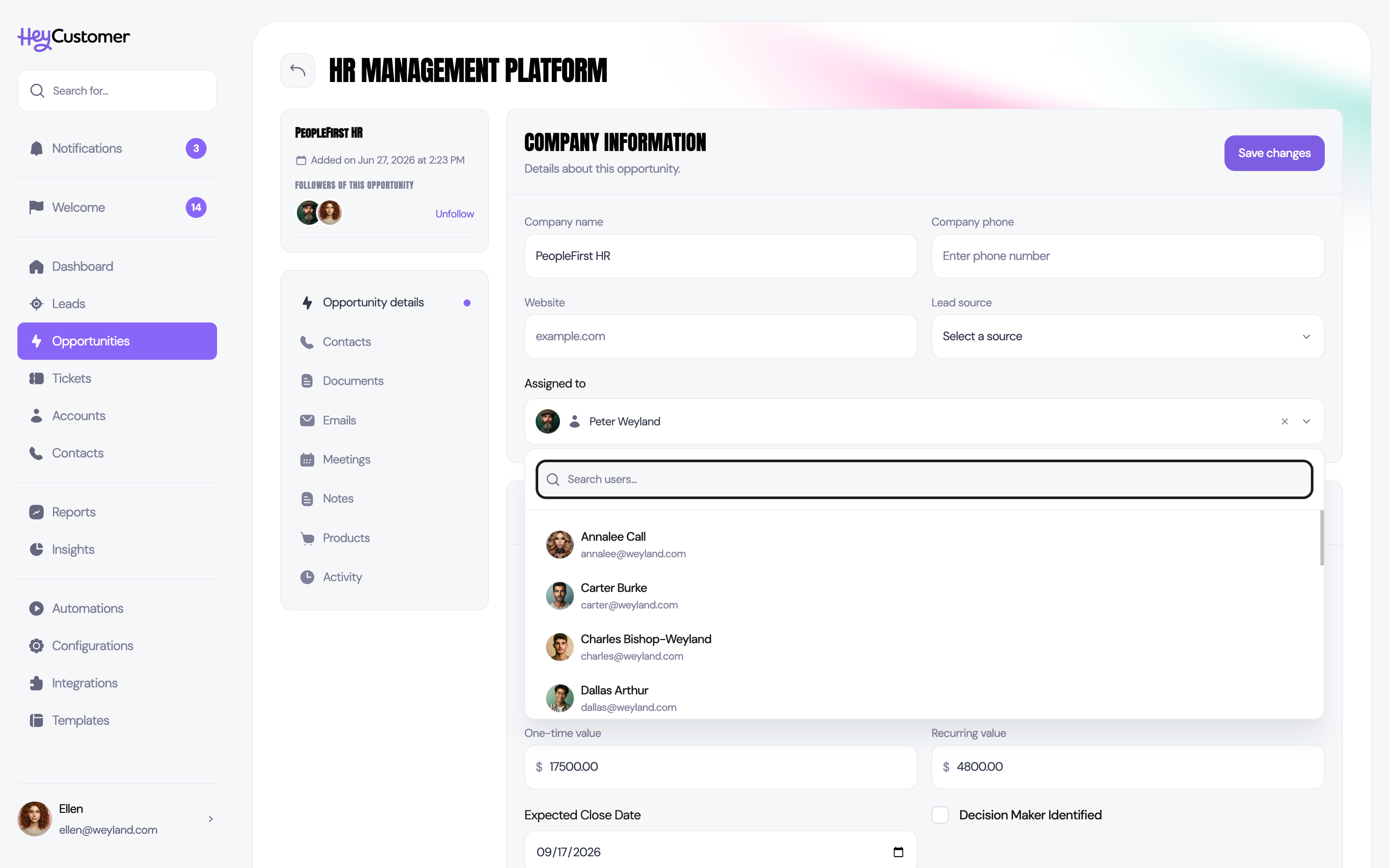Screen dimensions: 1389x868
Task: Click the Activity clock icon
Action: point(307,577)
